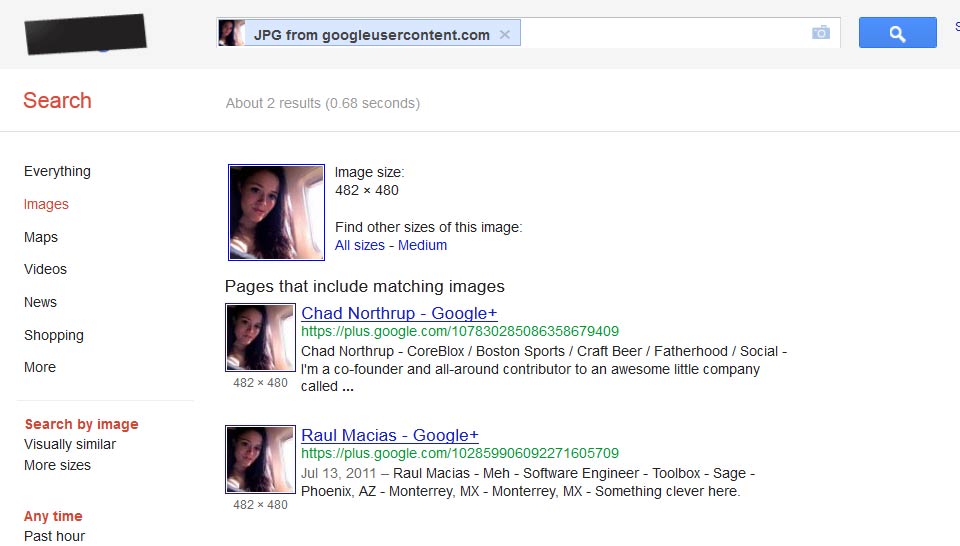Switch to Shopping search category

54,335
